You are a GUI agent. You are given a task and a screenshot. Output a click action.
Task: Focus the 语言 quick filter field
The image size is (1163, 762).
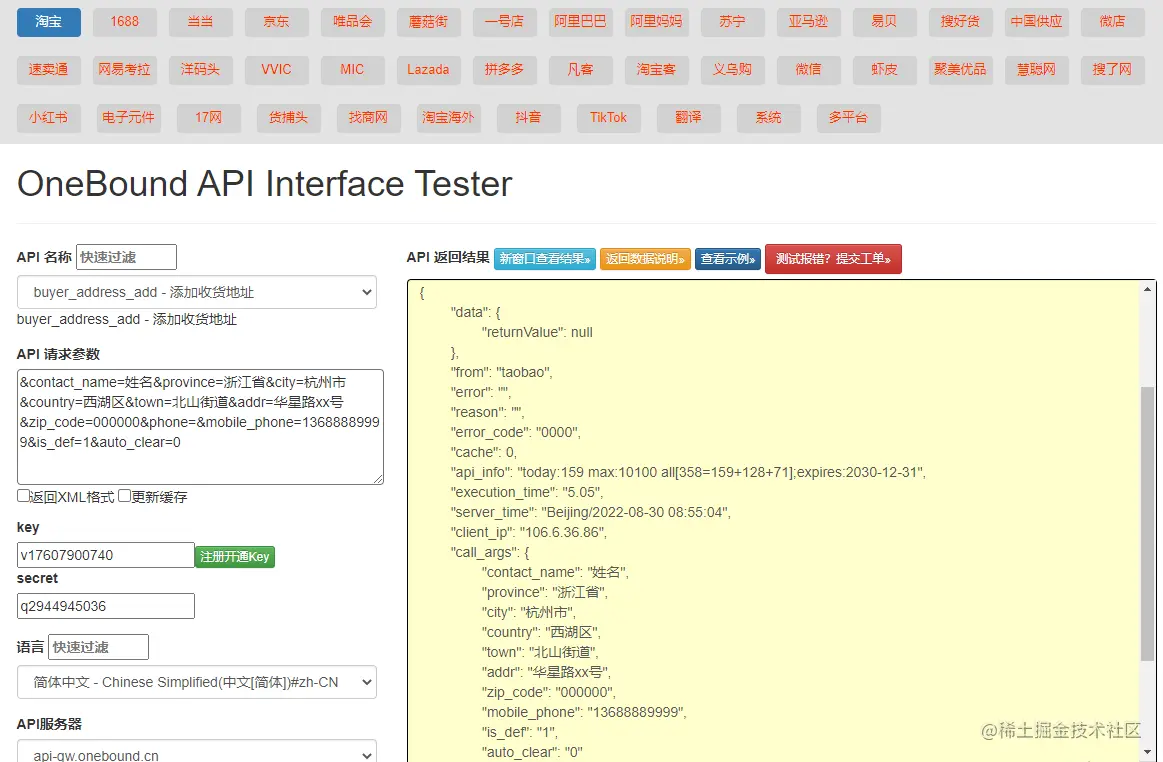(x=98, y=647)
